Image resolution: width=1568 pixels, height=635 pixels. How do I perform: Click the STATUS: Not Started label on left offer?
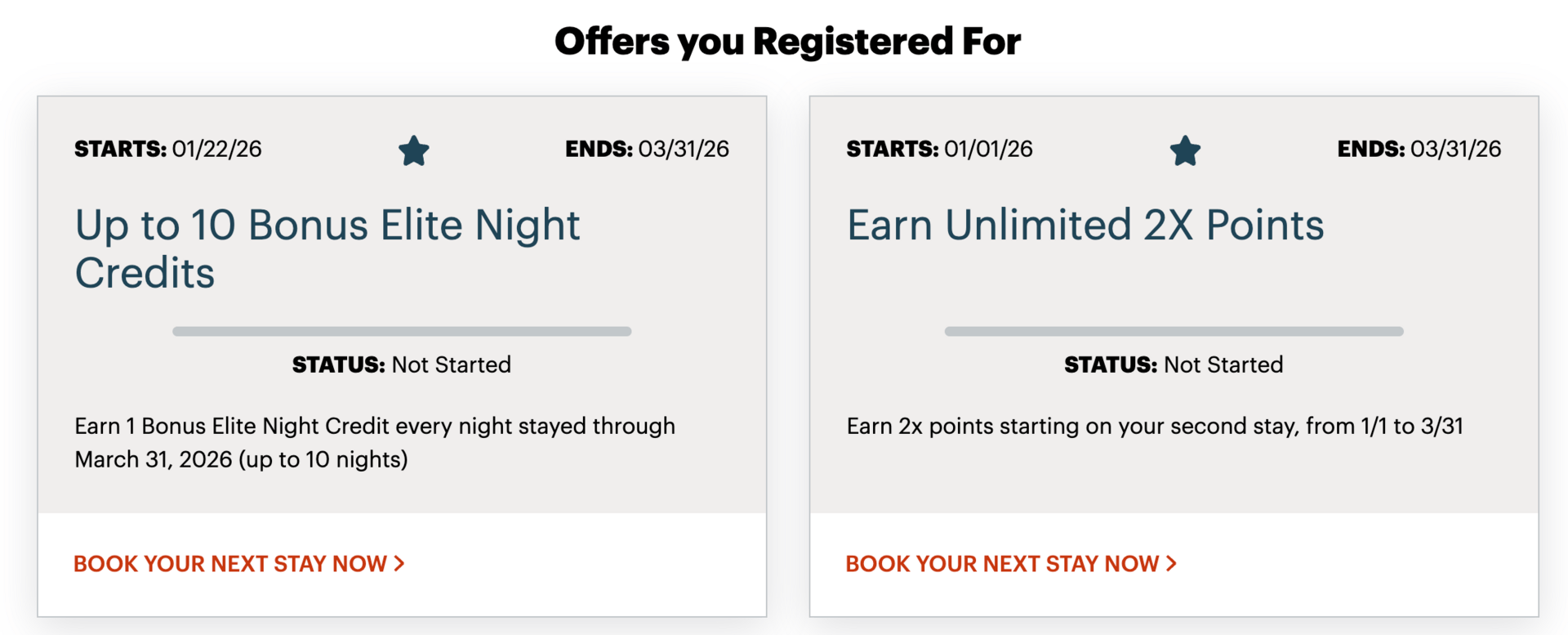tap(401, 364)
